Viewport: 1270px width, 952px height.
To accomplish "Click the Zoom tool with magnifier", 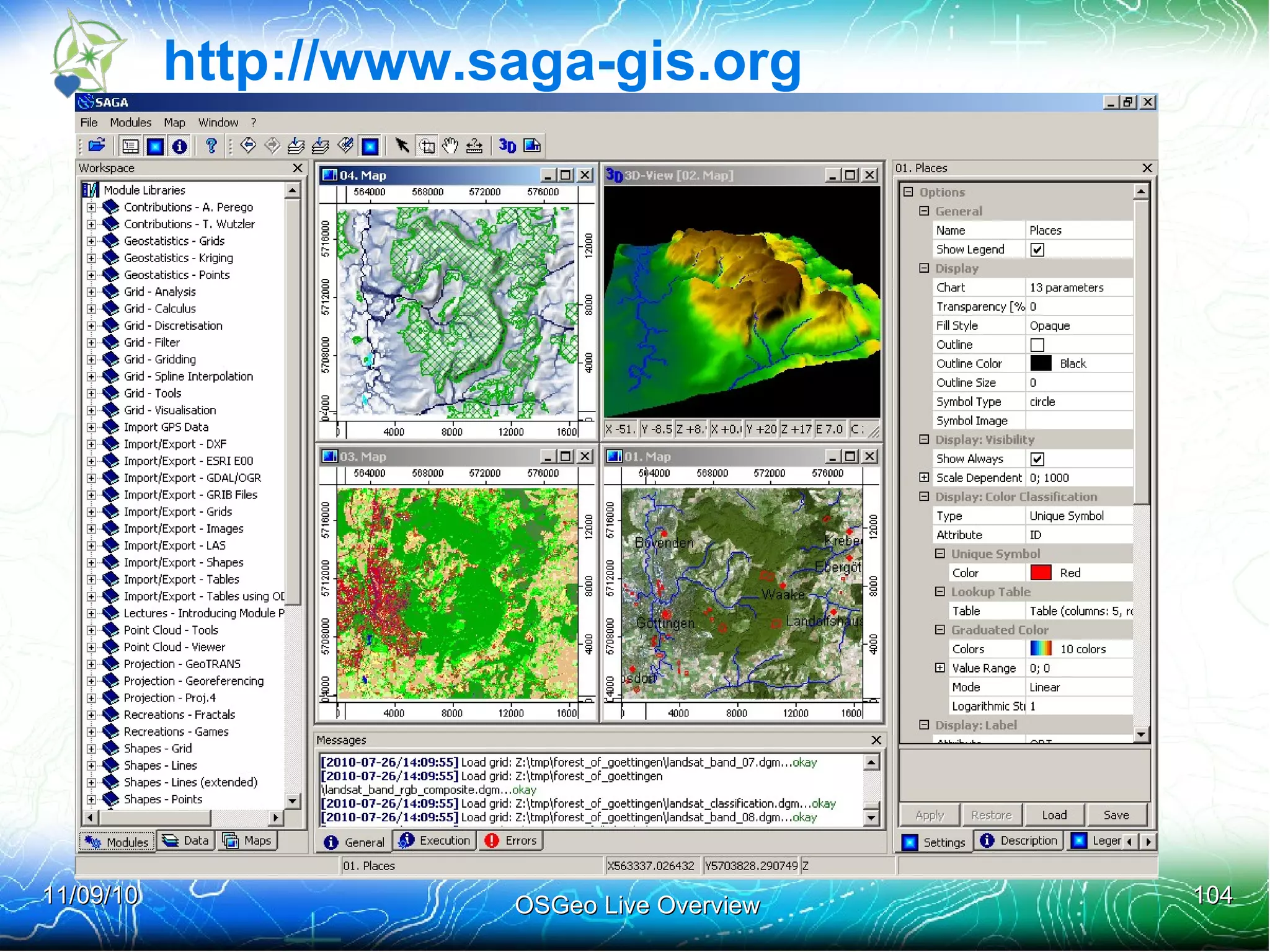I will pos(427,146).
